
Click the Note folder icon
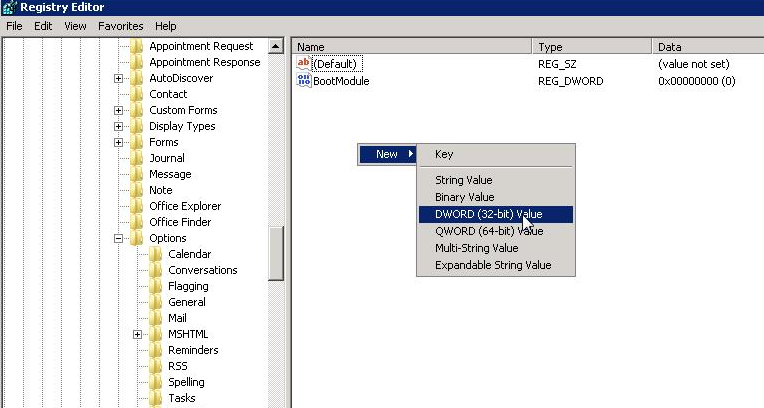pyautogui.click(x=137, y=190)
